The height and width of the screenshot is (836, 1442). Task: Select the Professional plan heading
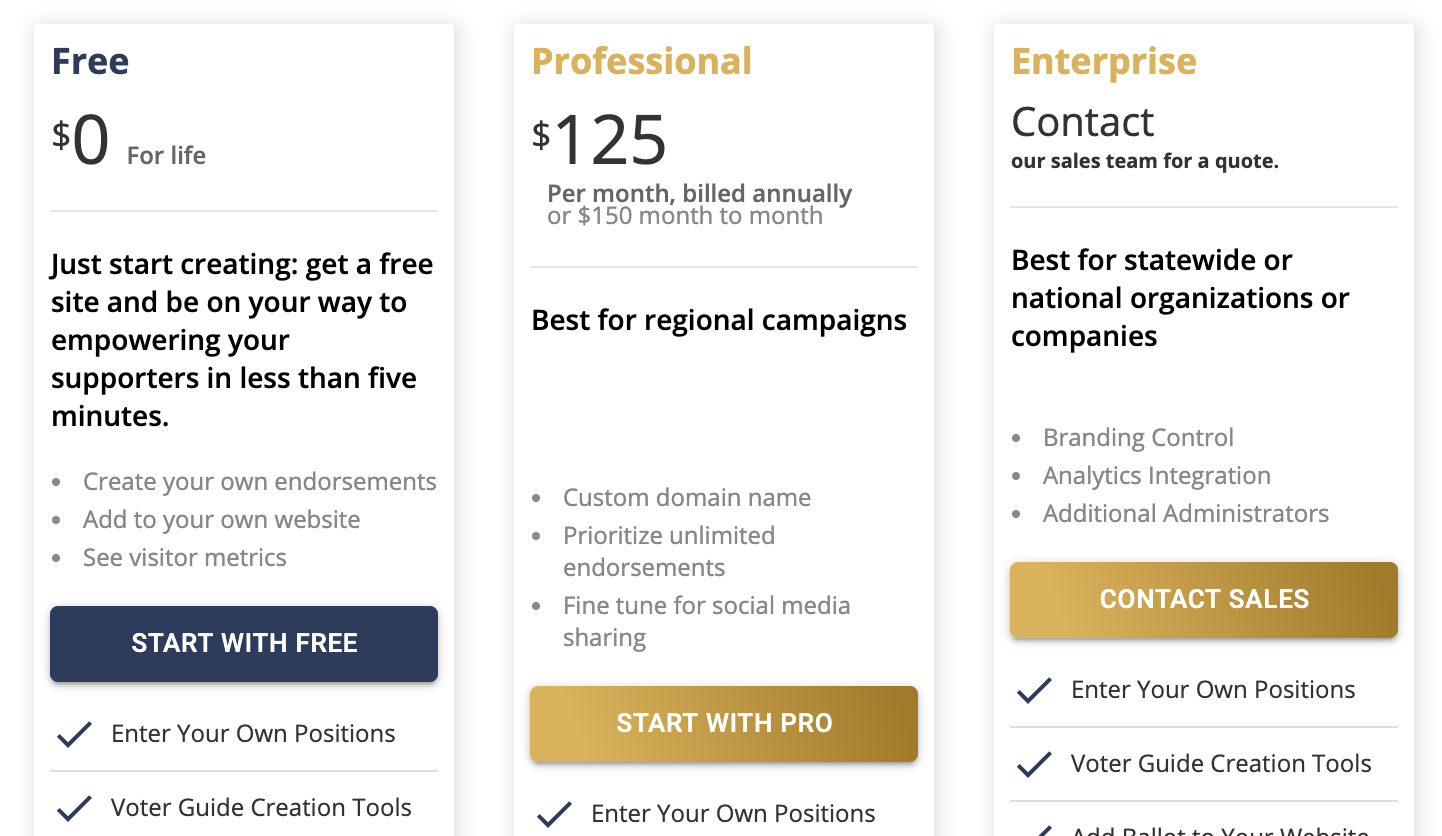coord(641,62)
